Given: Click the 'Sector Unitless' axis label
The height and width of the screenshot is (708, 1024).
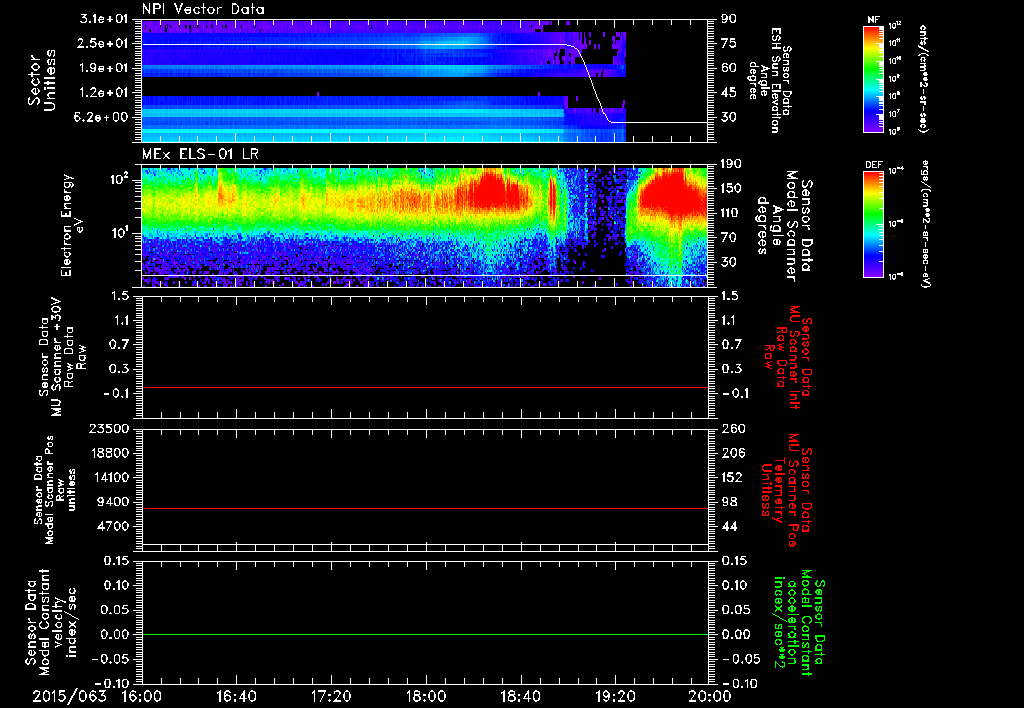Looking at the screenshot, I should 42,80.
